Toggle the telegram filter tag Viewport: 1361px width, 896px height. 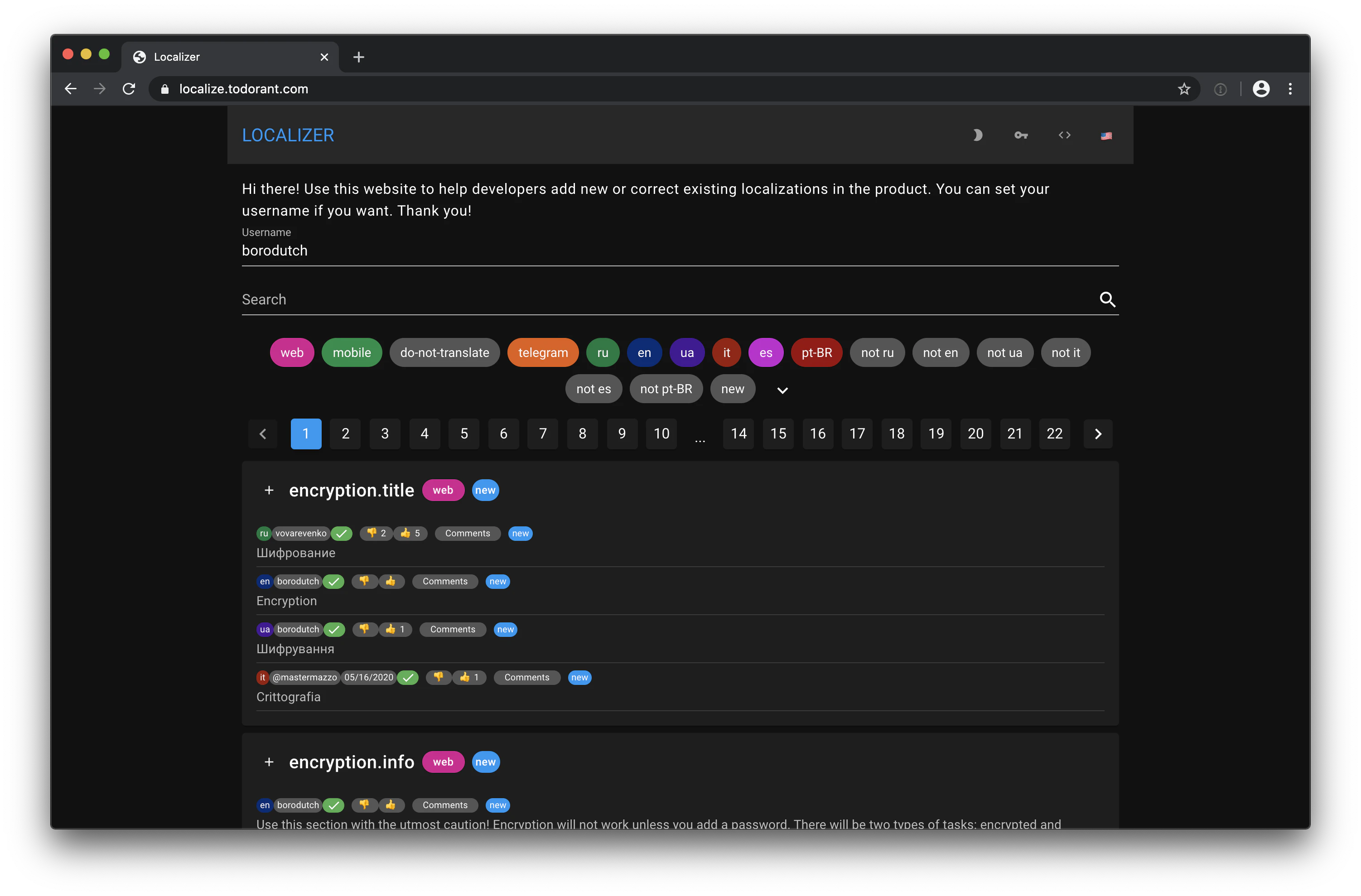point(543,352)
